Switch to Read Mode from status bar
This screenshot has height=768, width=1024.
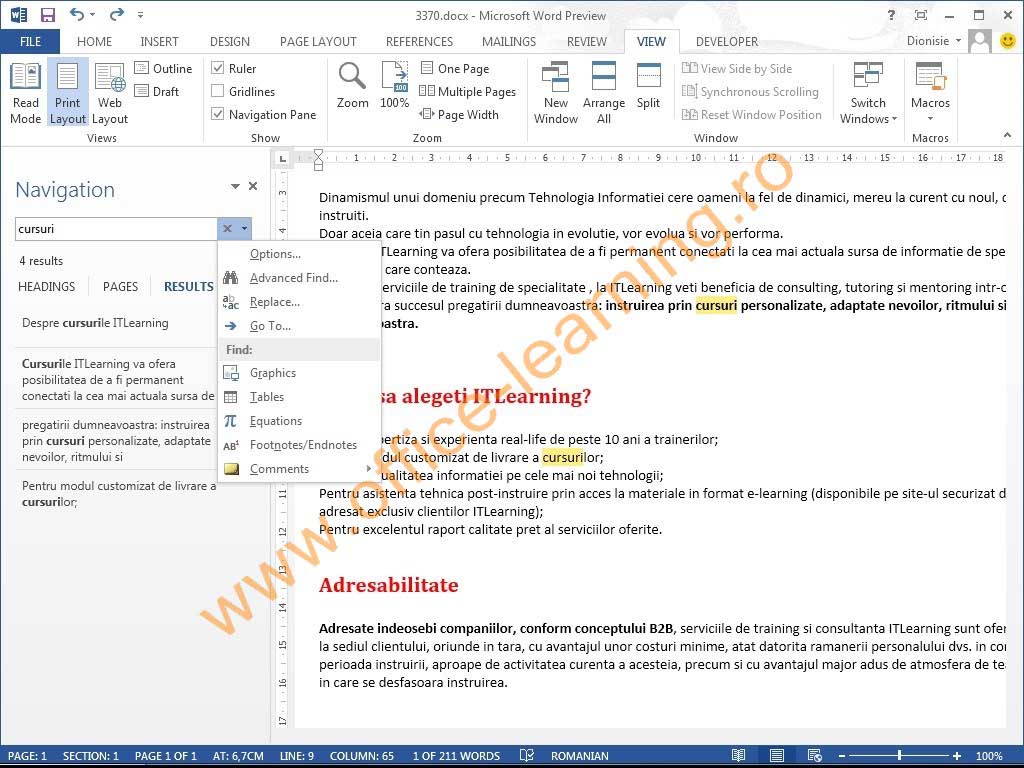[x=738, y=756]
